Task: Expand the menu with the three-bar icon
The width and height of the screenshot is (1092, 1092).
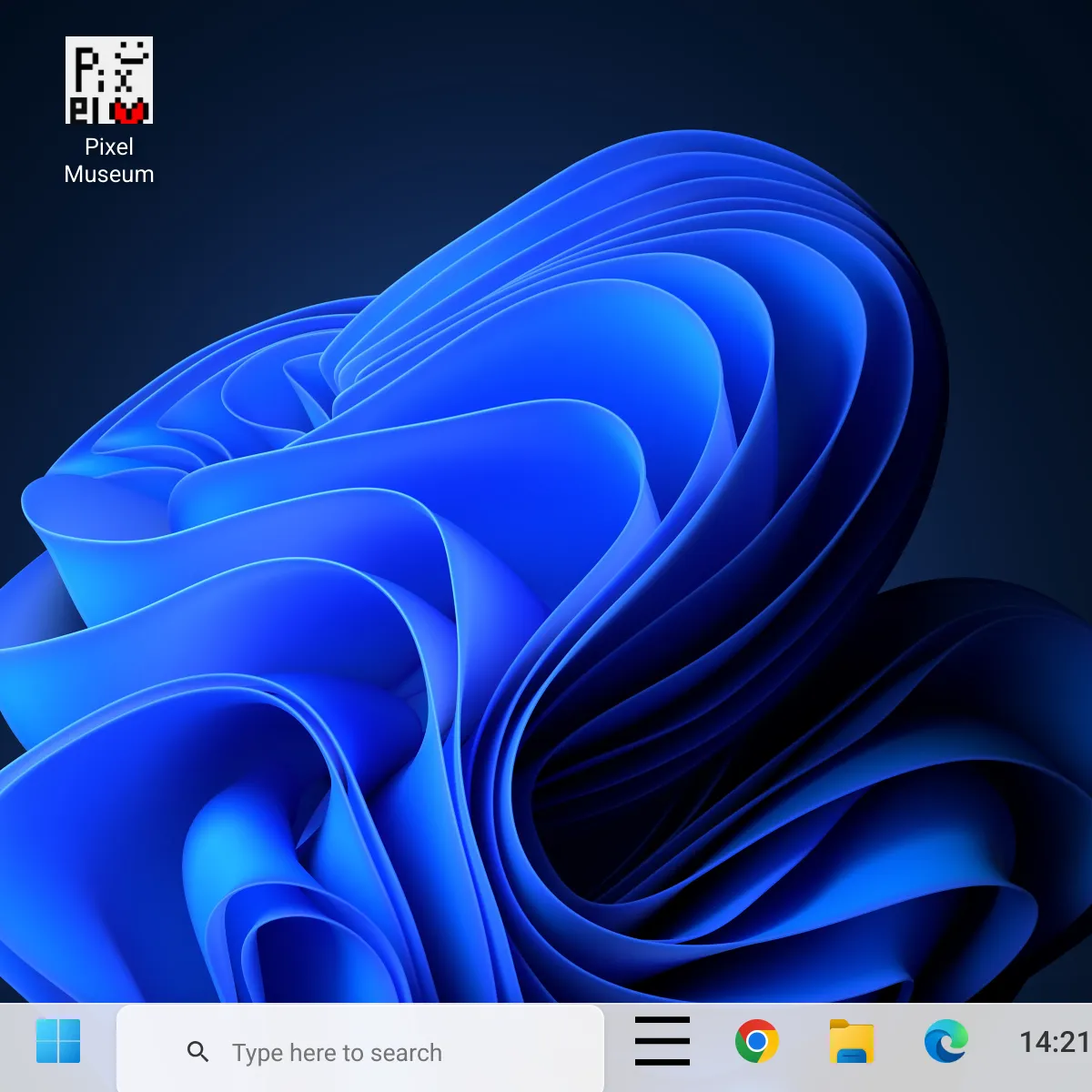Action: point(662,1041)
